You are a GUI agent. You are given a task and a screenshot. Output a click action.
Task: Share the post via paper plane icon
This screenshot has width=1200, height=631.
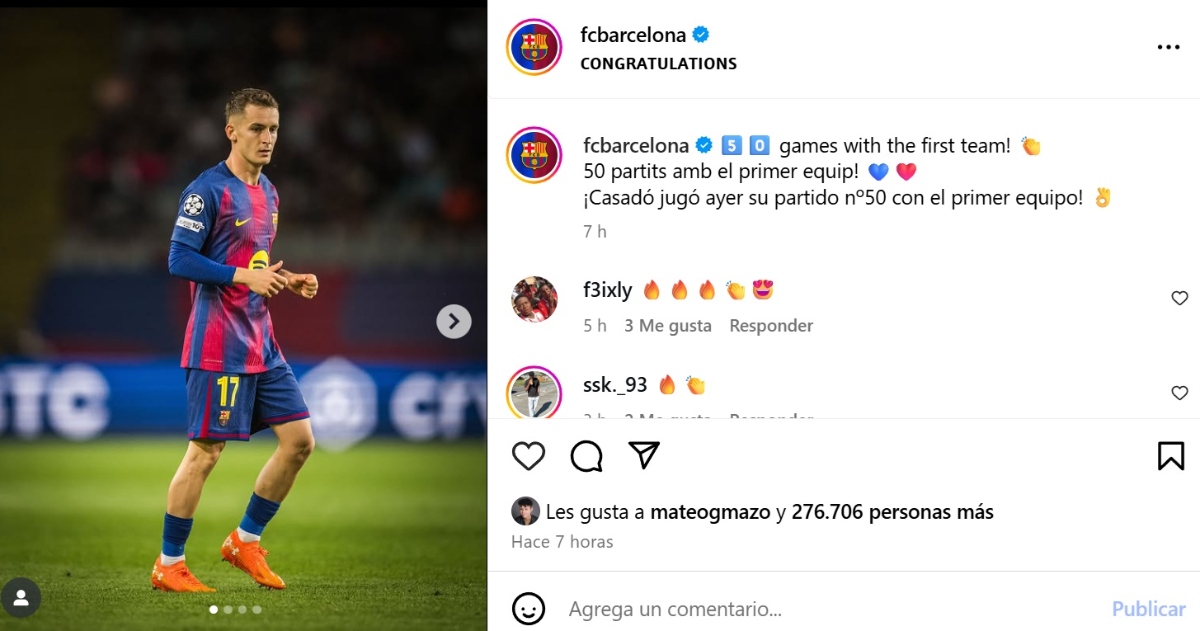(645, 455)
